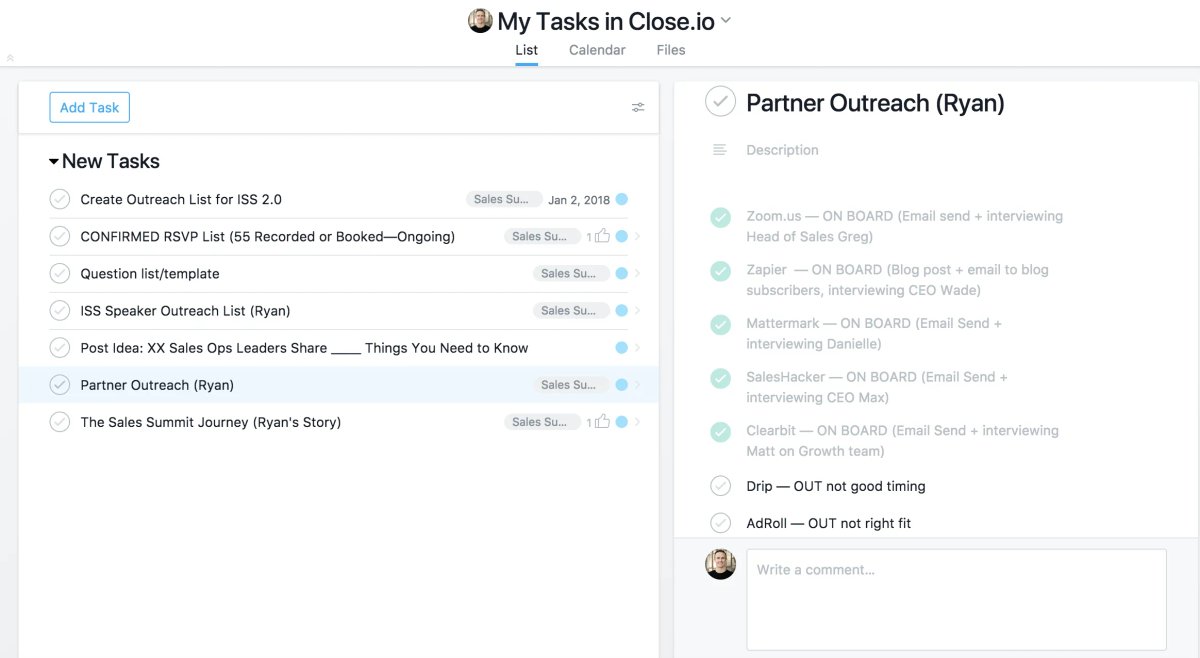Viewport: 1200px width, 658px height.
Task: Open the My Tasks in Close.io title dropdown
Action: click(726, 20)
